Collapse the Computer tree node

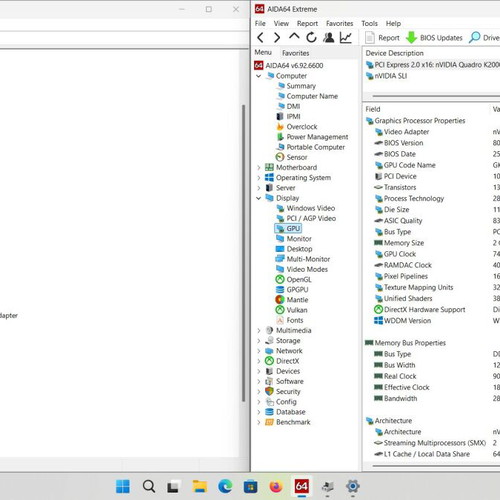259,76
